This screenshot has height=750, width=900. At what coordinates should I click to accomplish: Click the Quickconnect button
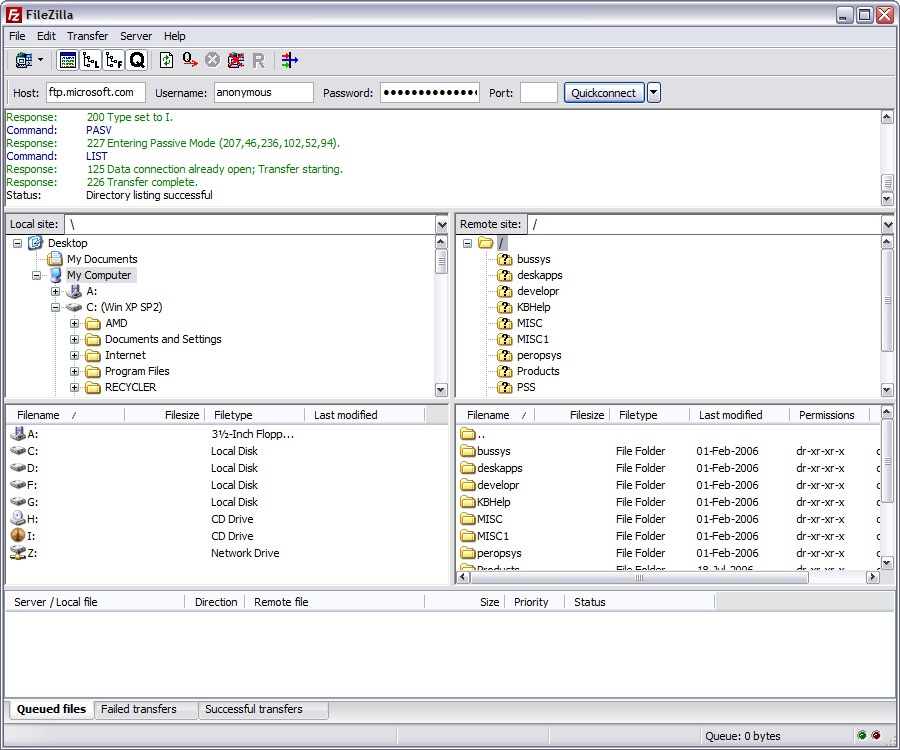tap(604, 92)
